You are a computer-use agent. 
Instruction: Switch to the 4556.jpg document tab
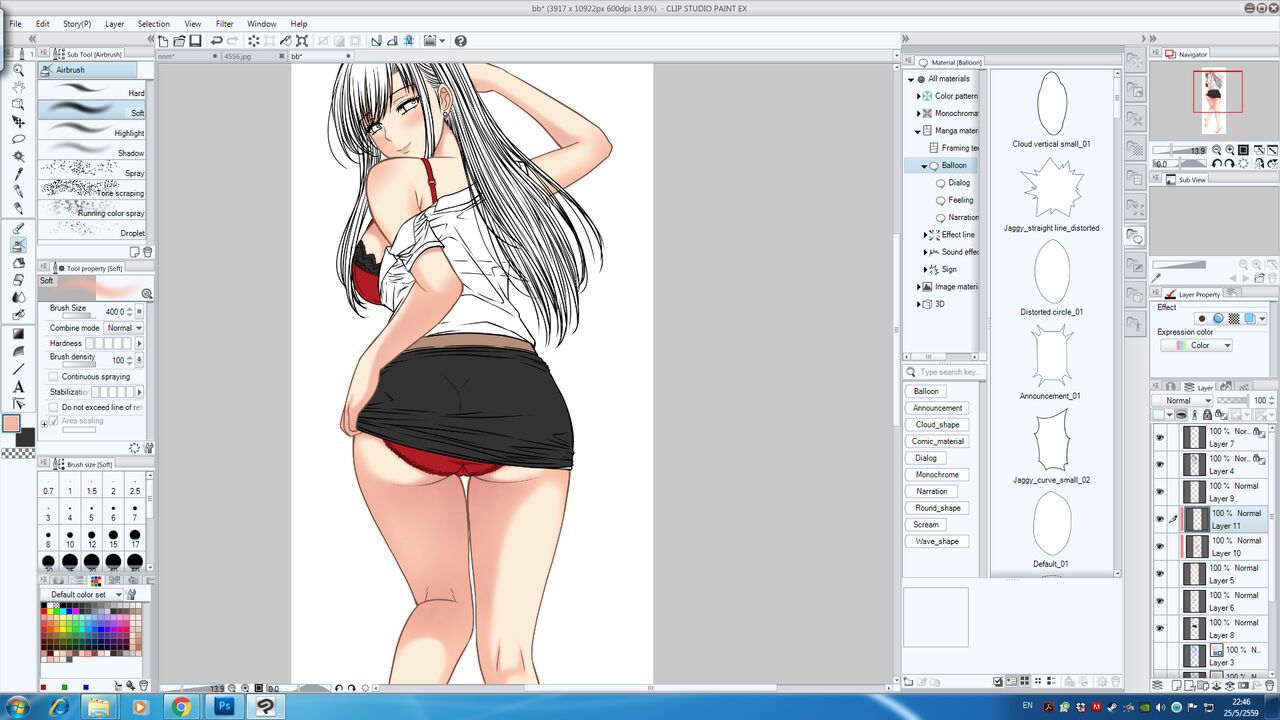[237, 57]
